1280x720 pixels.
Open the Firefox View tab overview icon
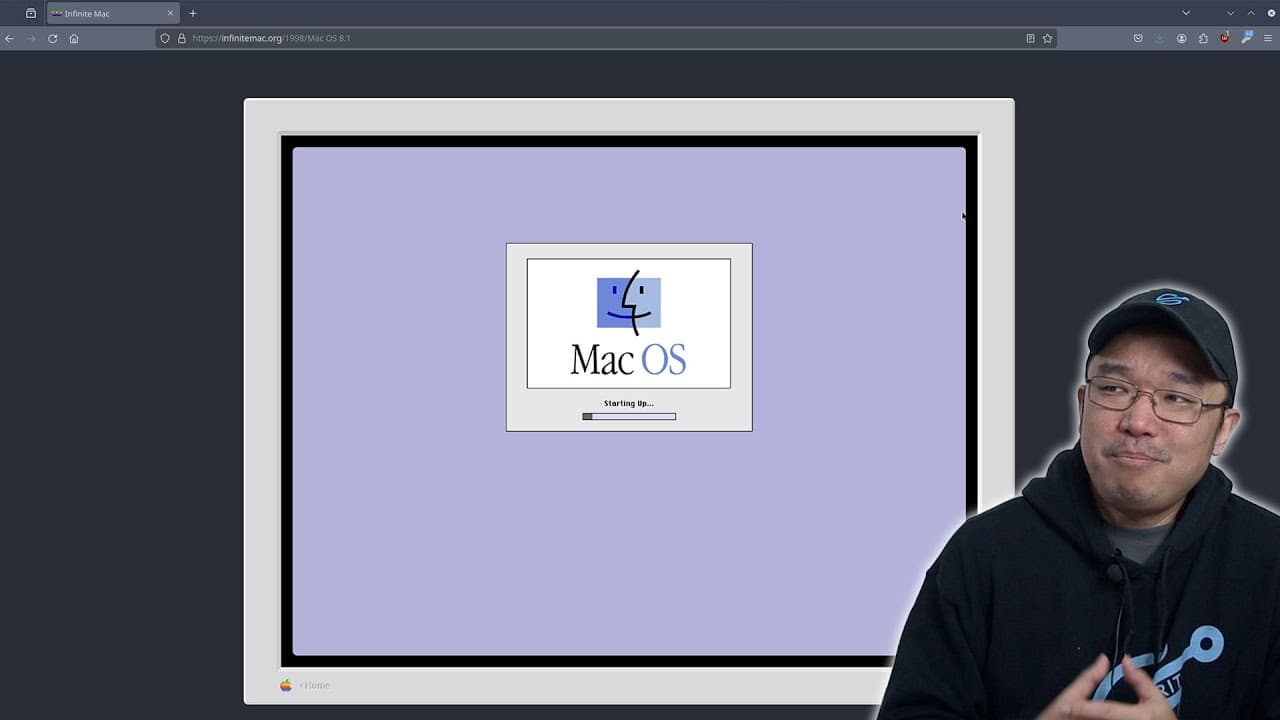(x=31, y=13)
